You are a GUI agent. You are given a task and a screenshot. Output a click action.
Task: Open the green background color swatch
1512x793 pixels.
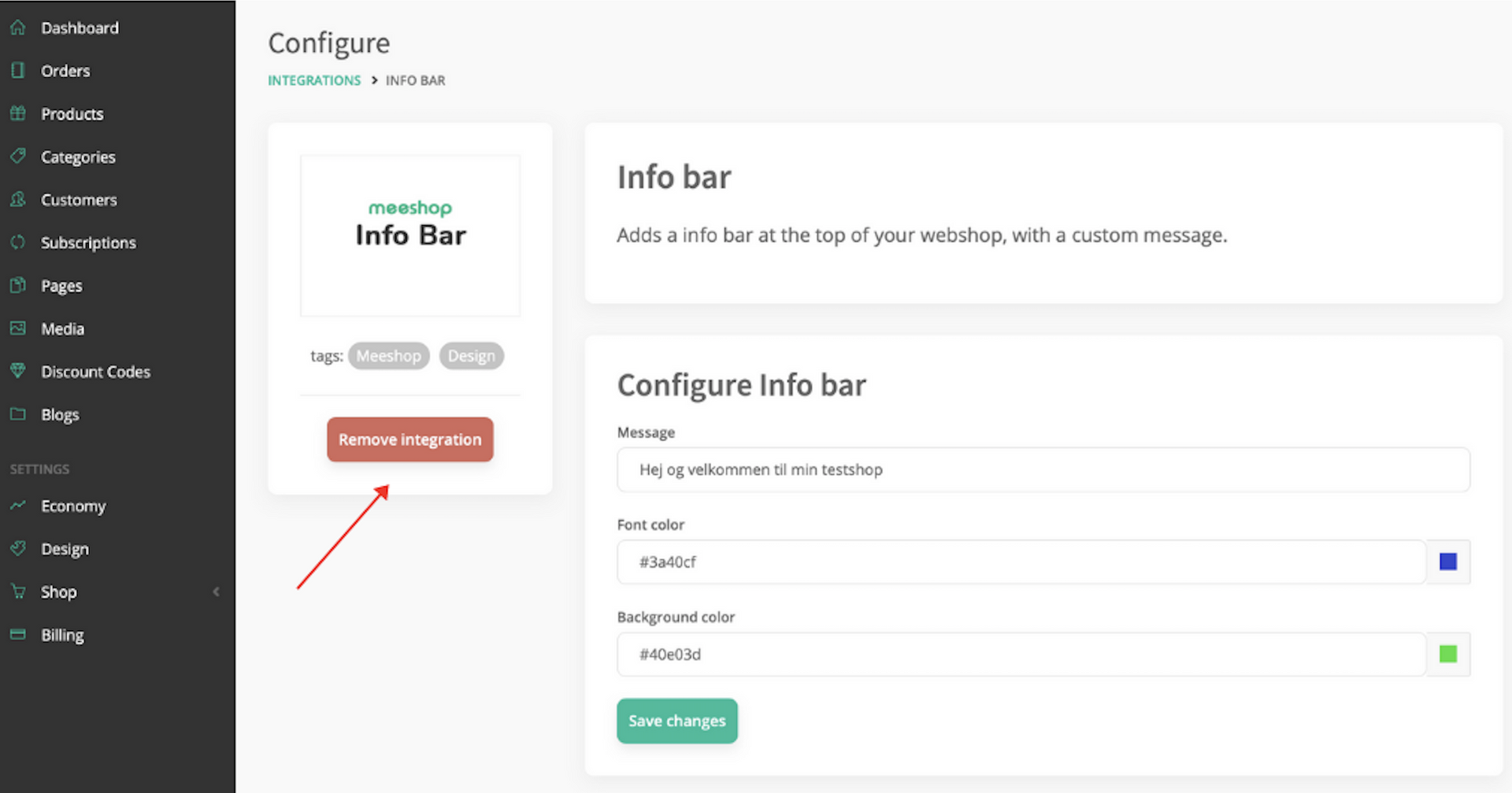pos(1448,654)
